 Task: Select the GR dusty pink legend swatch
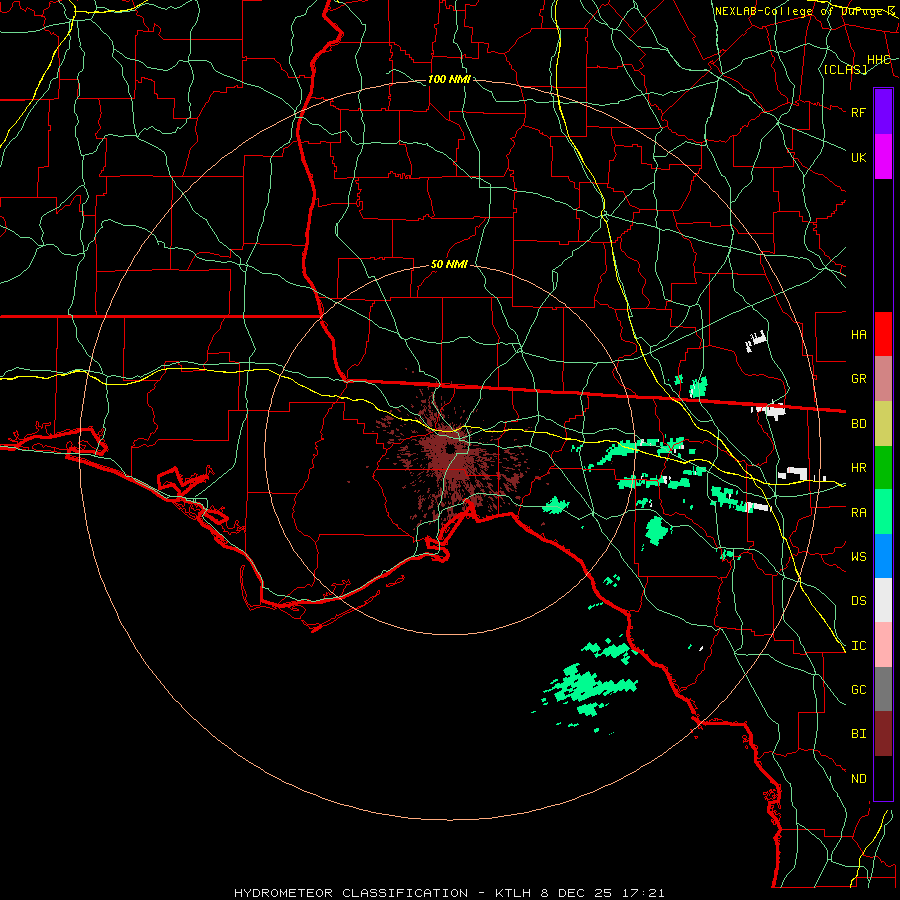click(x=883, y=379)
